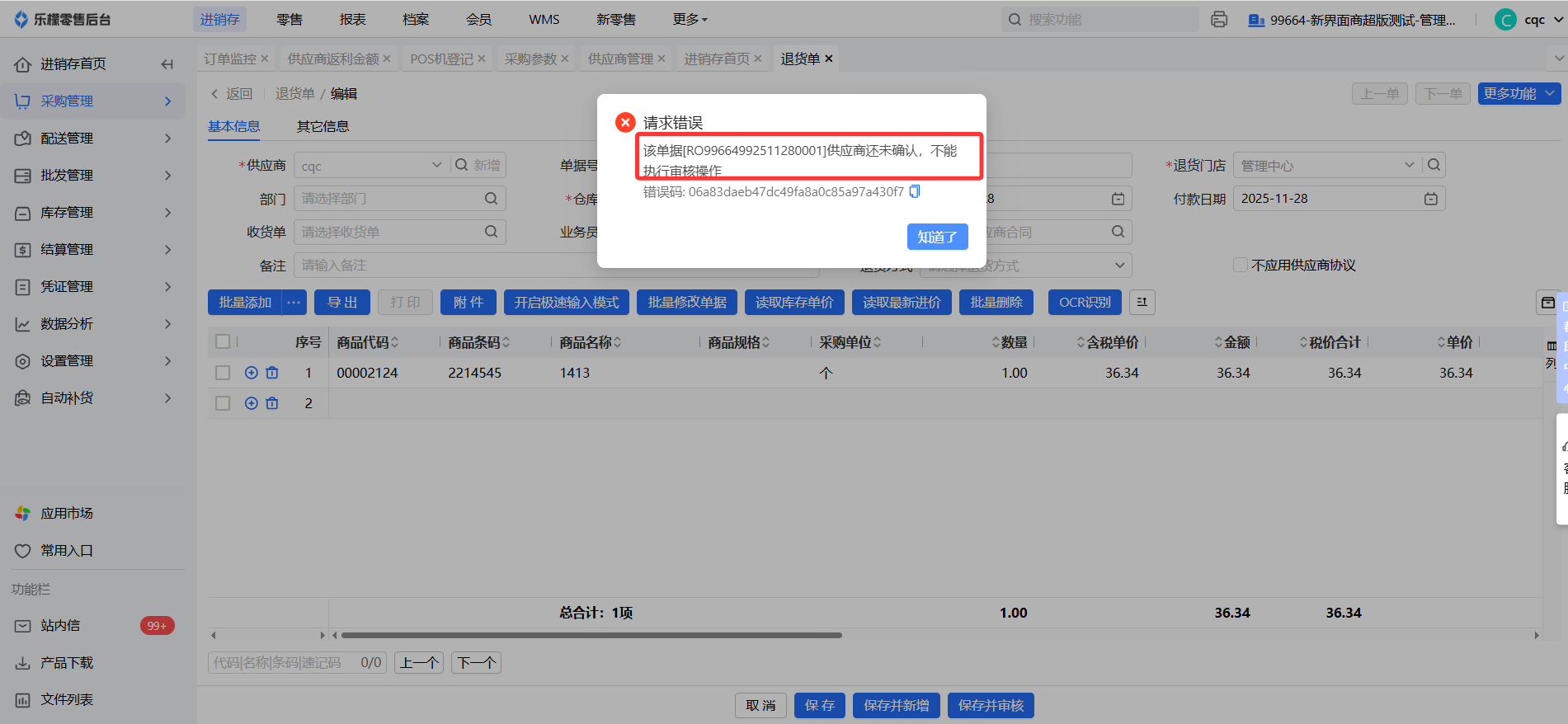Screen dimensions: 1568x724
Task: Delete row 1 with trash icon
Action: [x=272, y=373]
